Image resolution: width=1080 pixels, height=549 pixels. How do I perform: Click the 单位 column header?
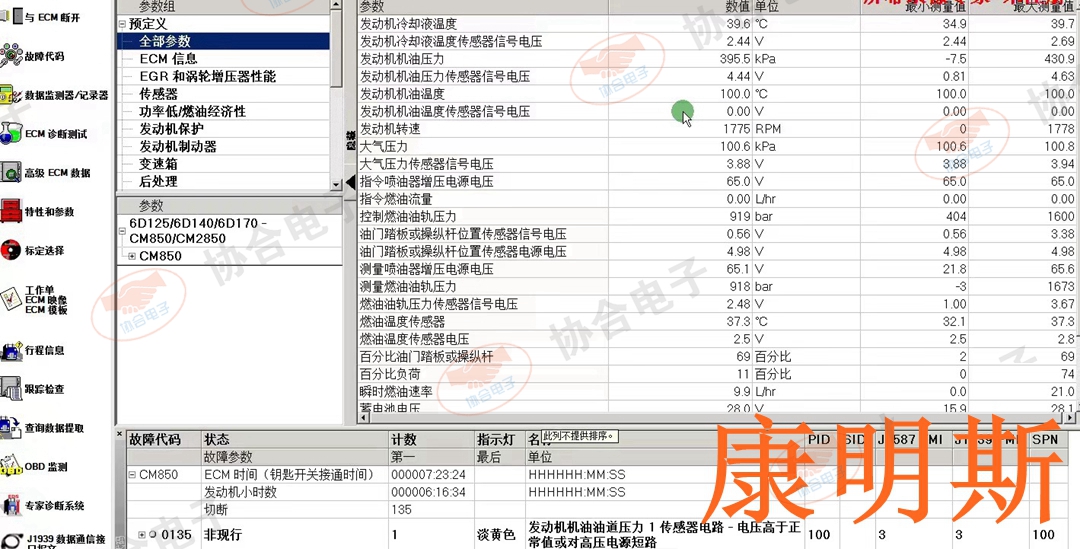pos(806,6)
